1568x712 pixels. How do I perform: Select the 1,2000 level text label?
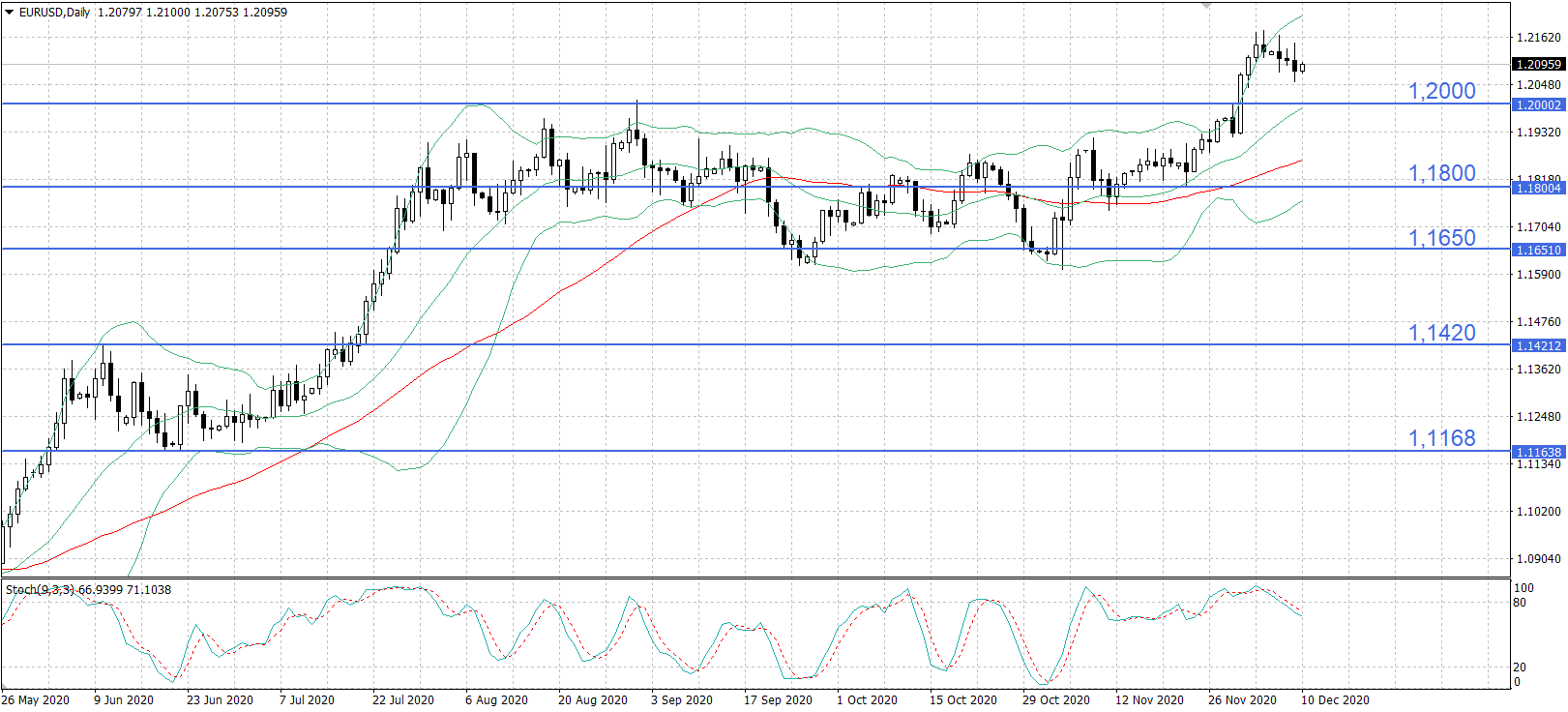pyautogui.click(x=1441, y=91)
